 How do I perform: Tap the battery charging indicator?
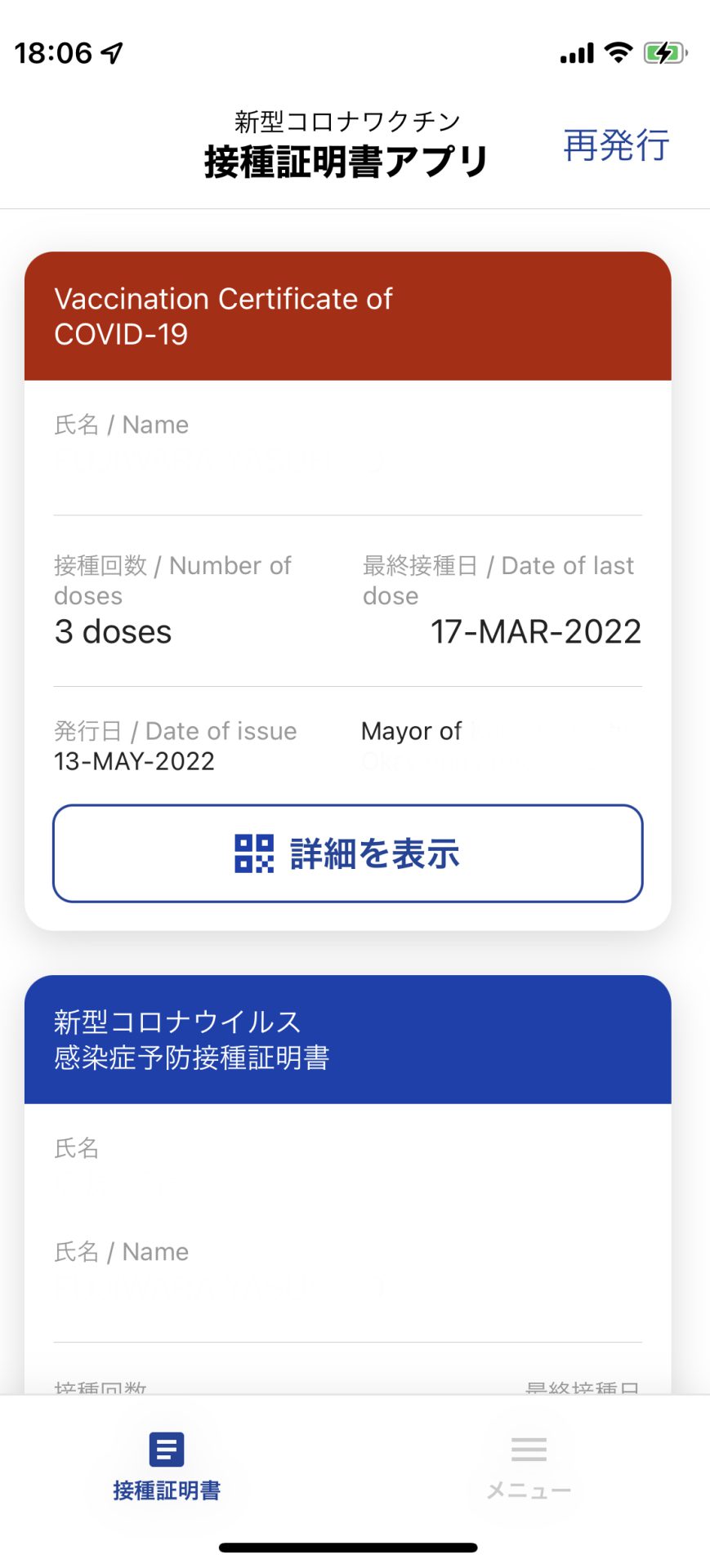665,53
